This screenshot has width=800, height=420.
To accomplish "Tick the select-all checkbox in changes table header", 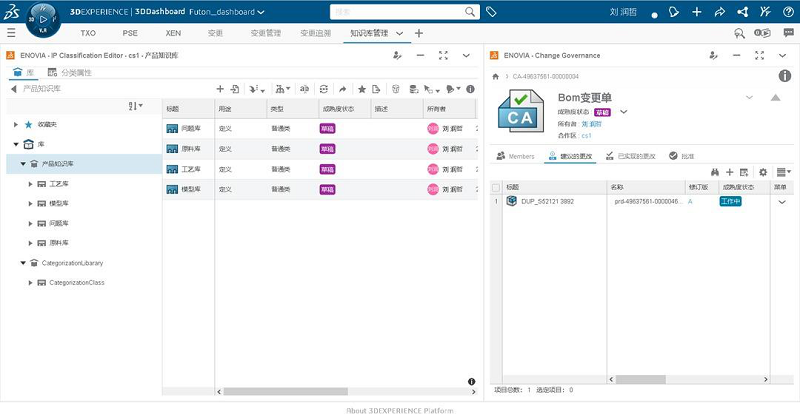I will pyautogui.click(x=496, y=187).
